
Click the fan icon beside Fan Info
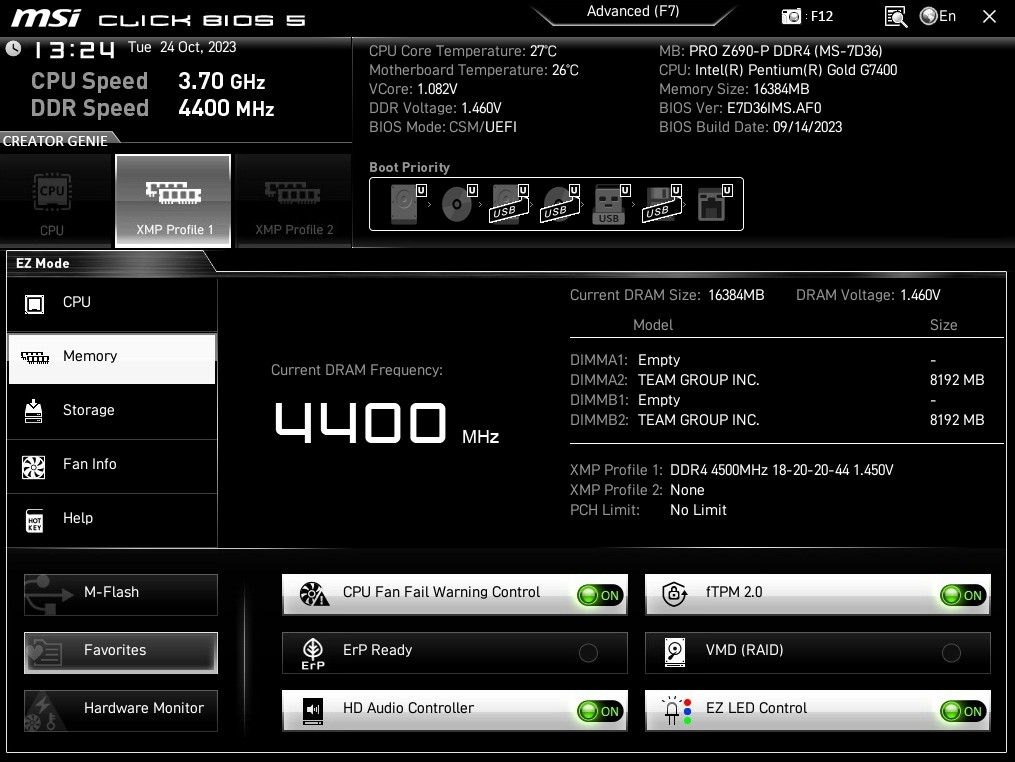tap(34, 467)
